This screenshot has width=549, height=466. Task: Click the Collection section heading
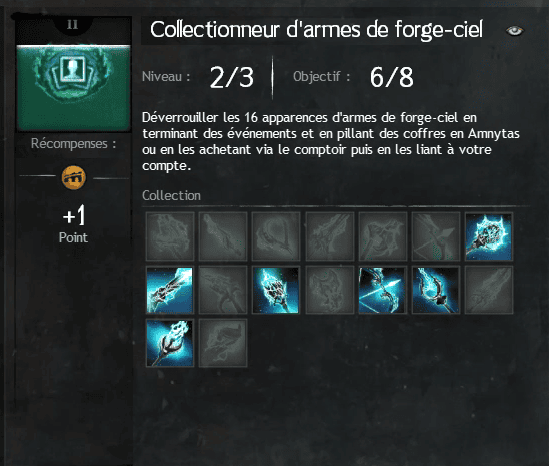(x=172, y=195)
